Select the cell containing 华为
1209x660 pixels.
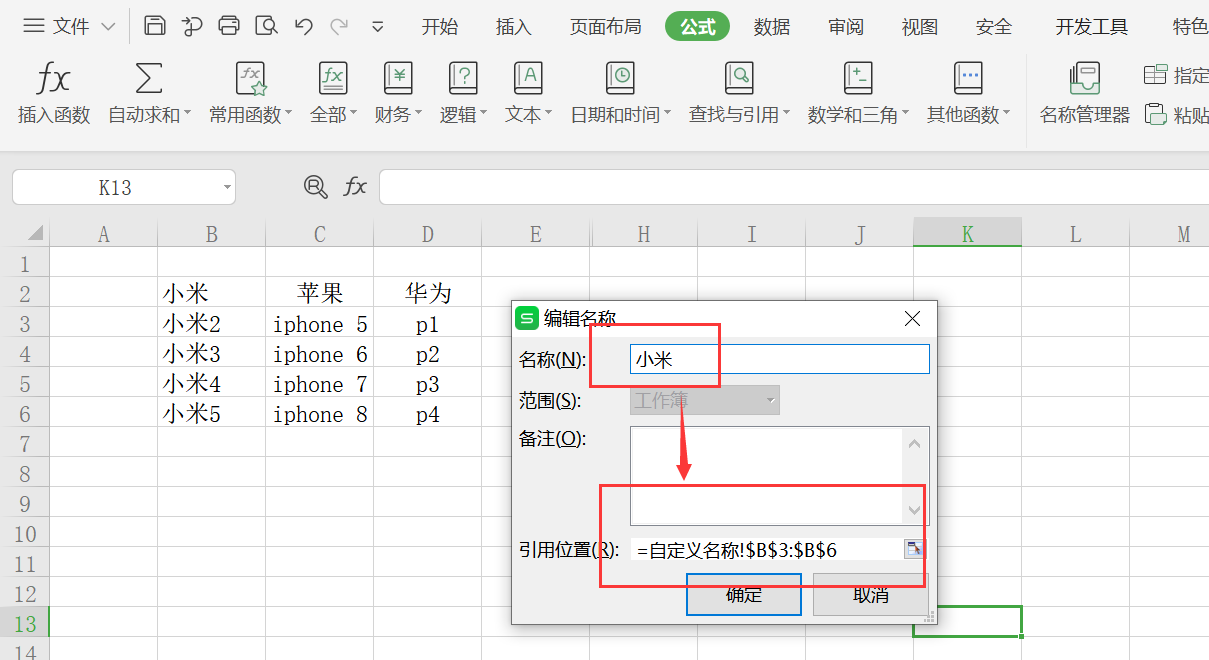(x=428, y=293)
